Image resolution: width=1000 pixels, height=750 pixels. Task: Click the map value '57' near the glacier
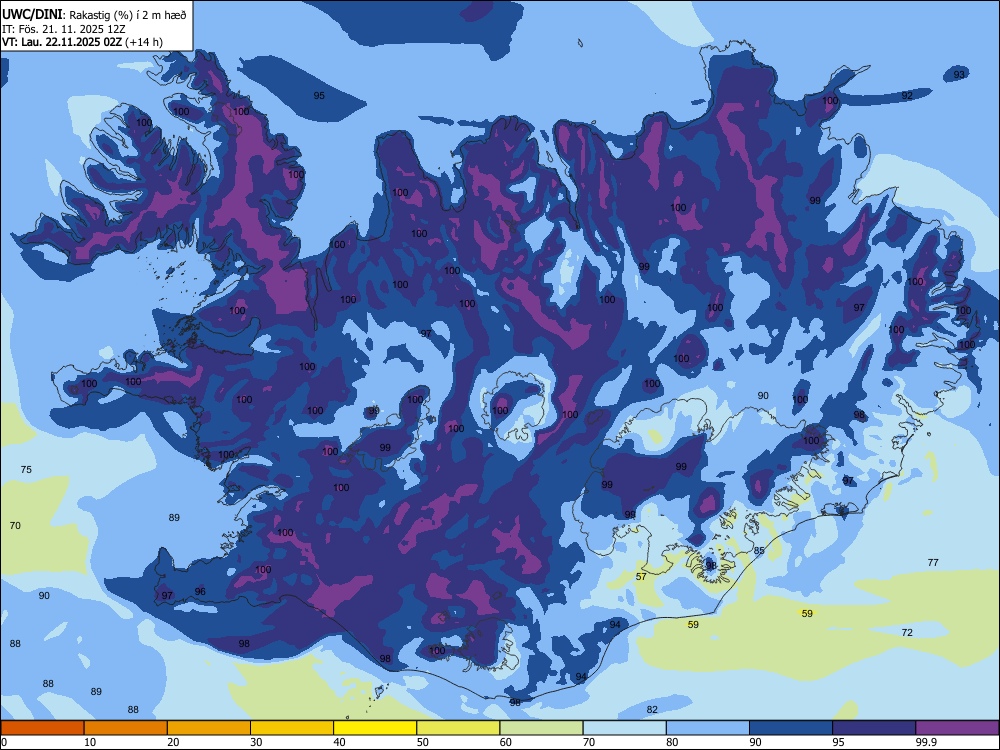(641, 577)
